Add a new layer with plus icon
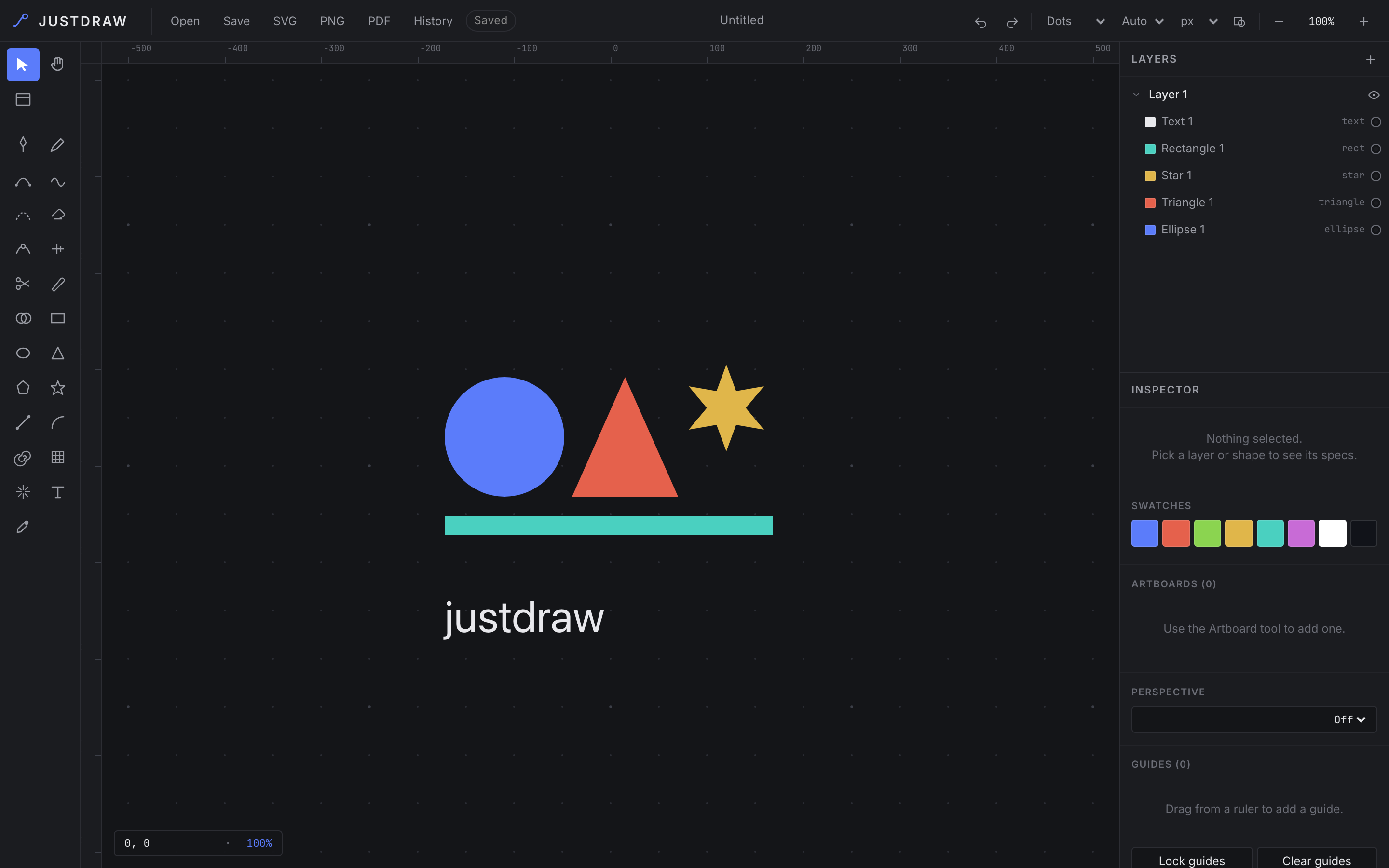Viewport: 1389px width, 868px height. tap(1371, 60)
